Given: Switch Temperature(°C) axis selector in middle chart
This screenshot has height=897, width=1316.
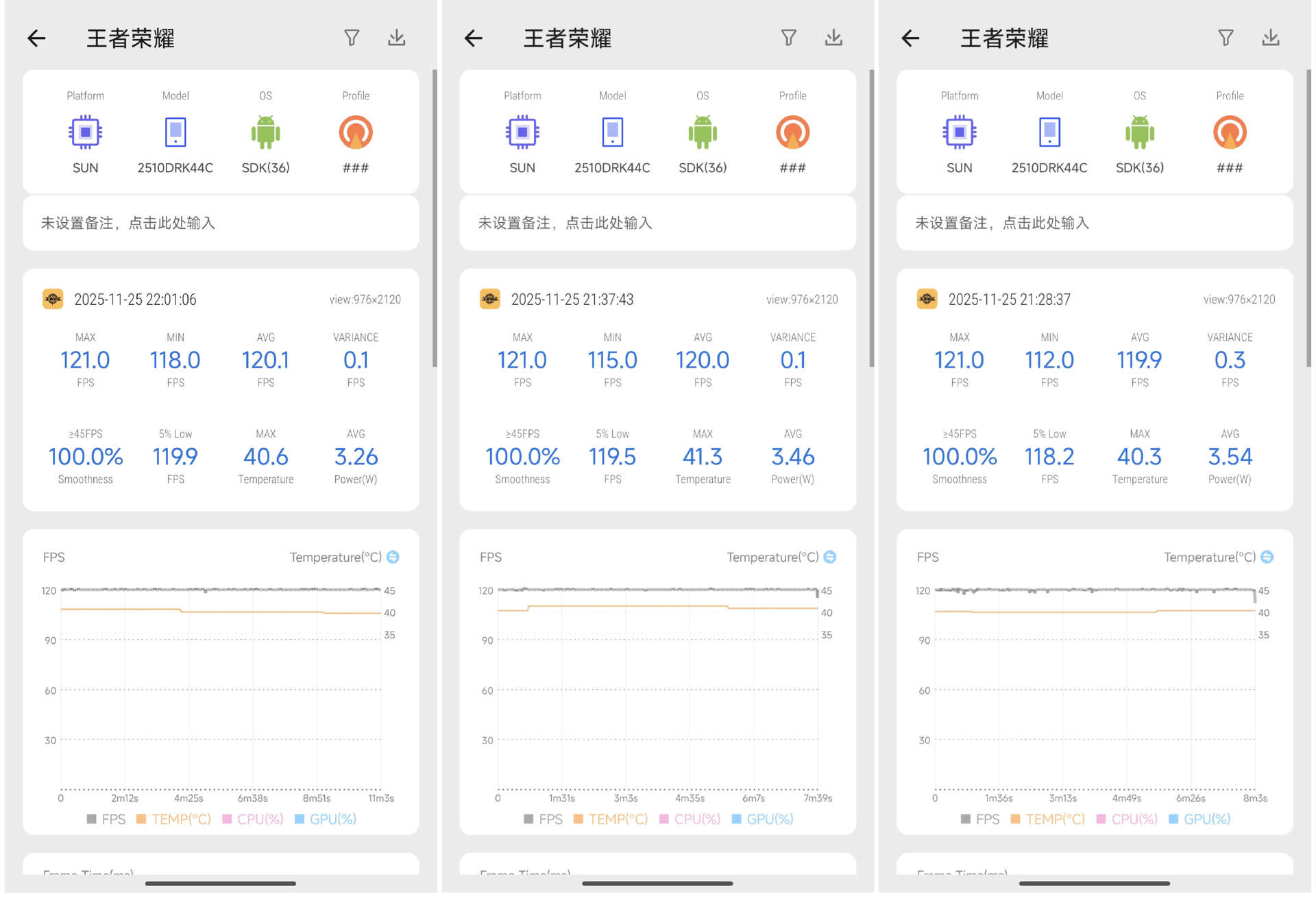Looking at the screenshot, I should pyautogui.click(x=830, y=557).
